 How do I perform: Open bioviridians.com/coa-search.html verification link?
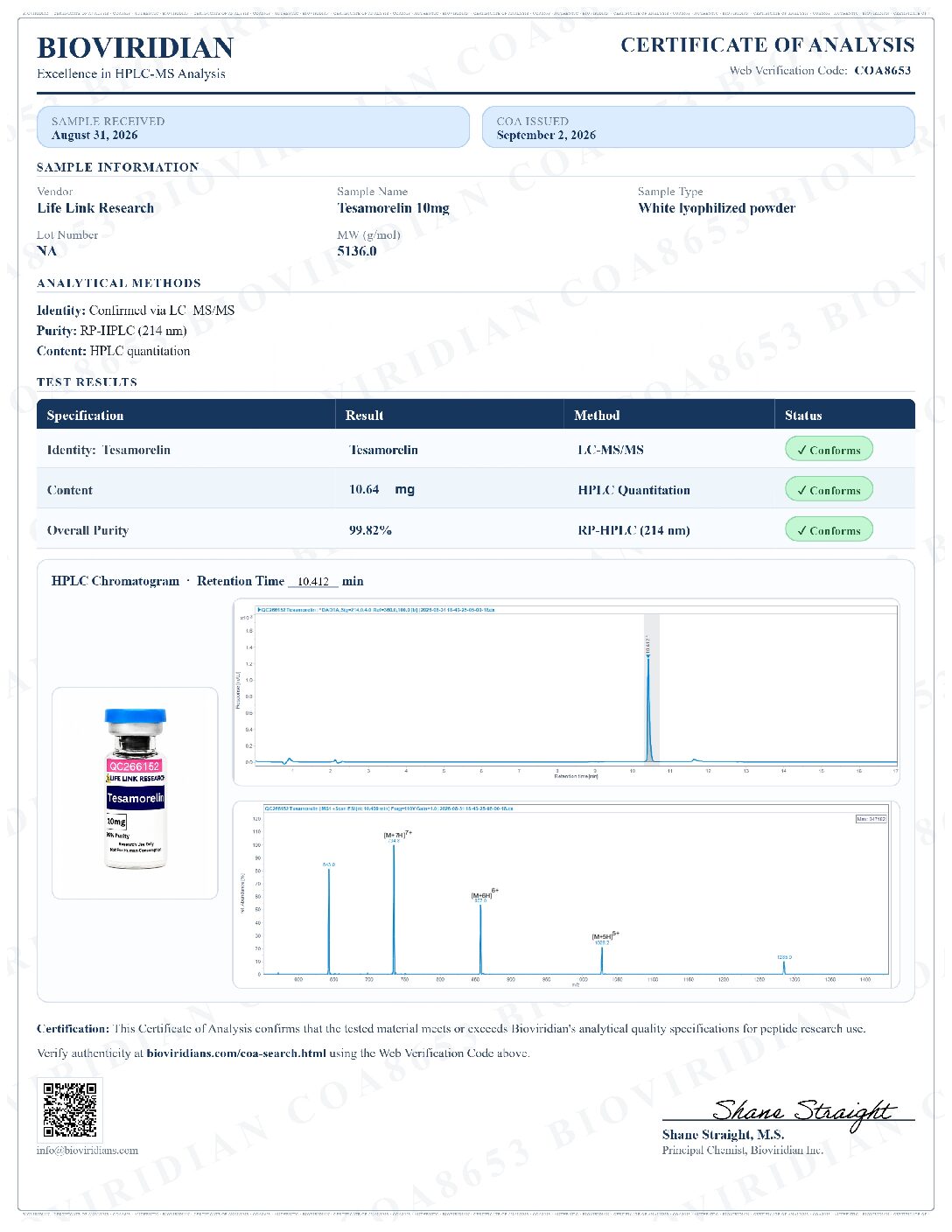coord(236,1053)
